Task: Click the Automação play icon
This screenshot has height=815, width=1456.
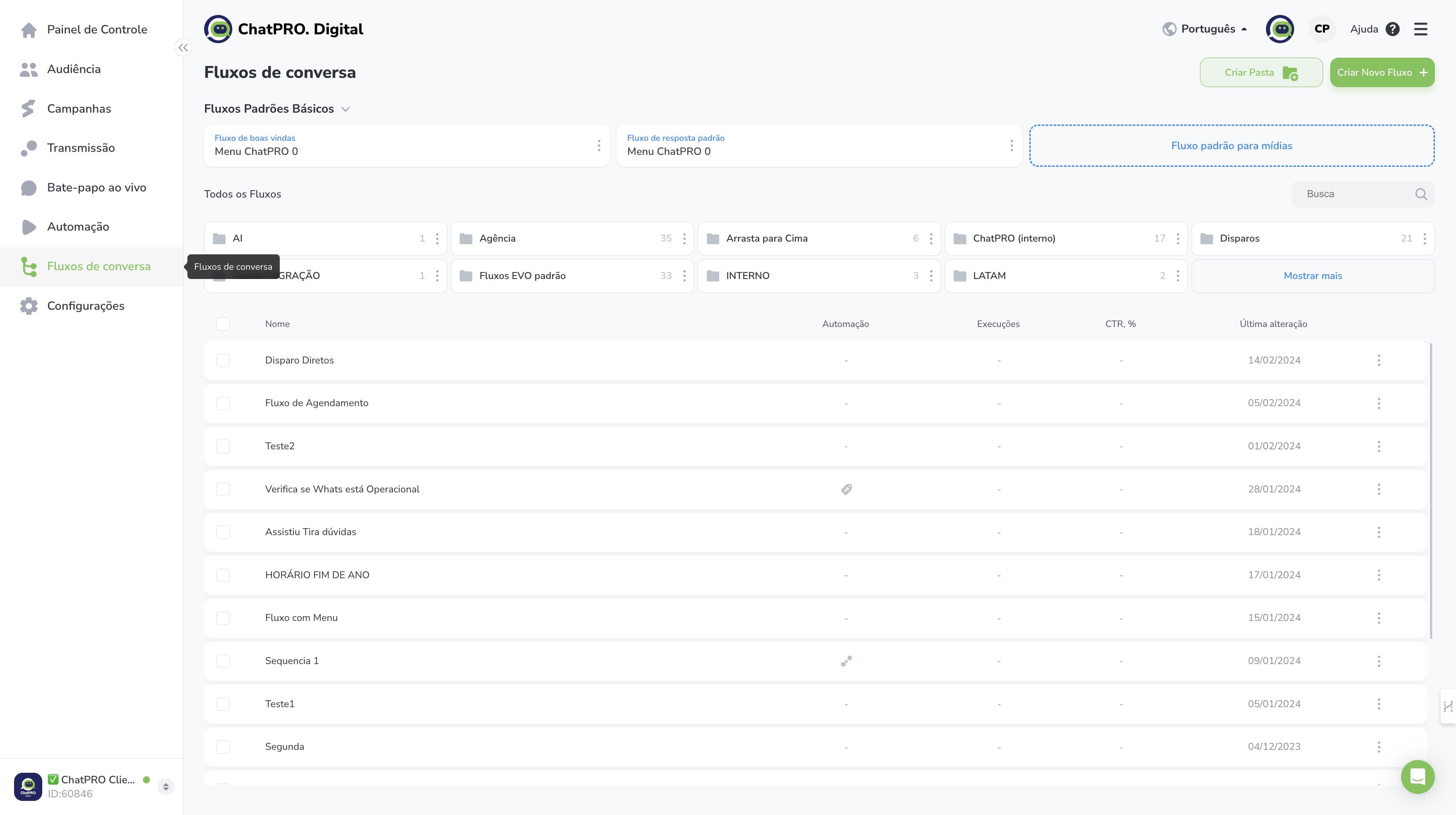Action: point(28,227)
